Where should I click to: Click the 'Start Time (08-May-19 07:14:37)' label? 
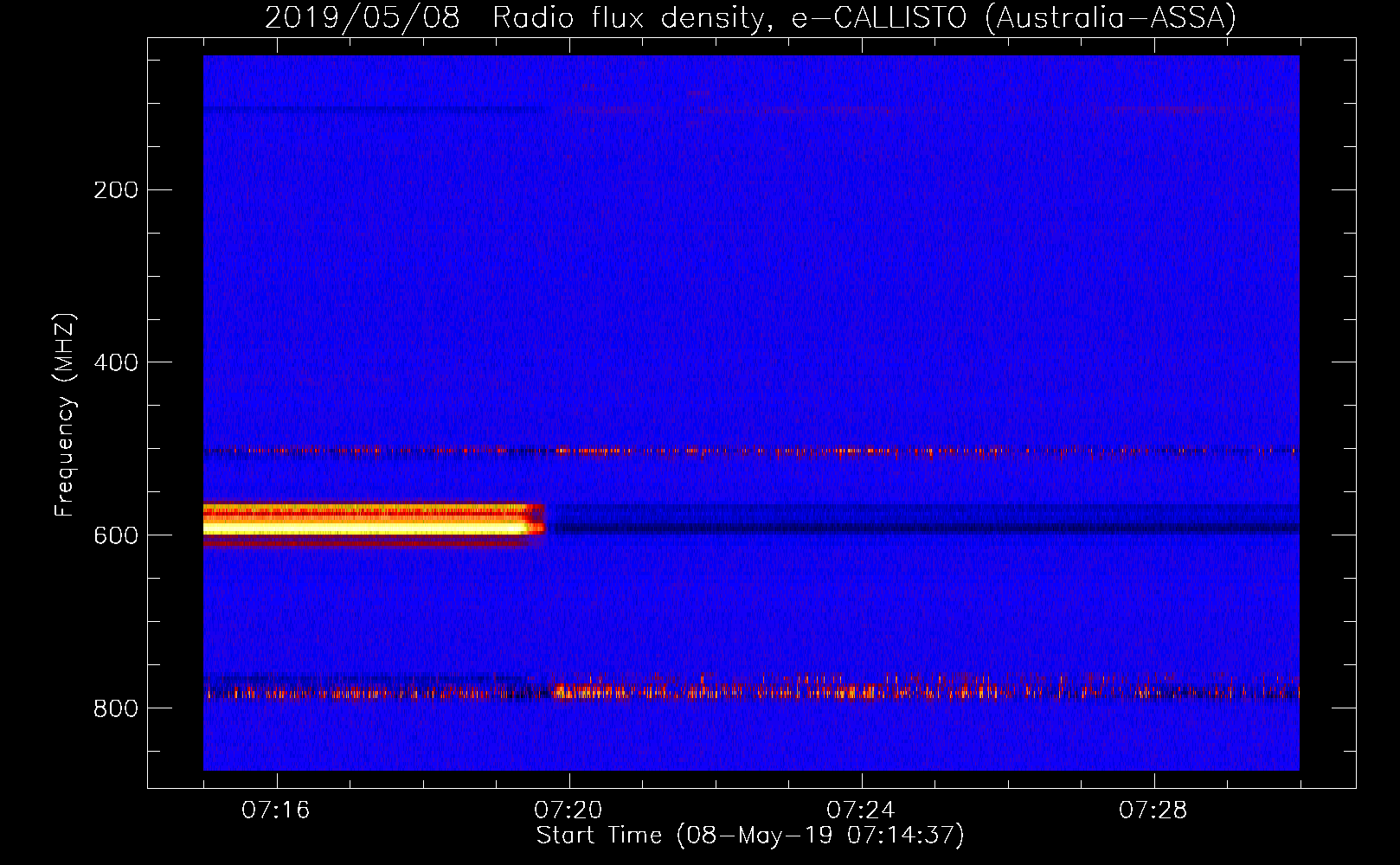point(750,836)
